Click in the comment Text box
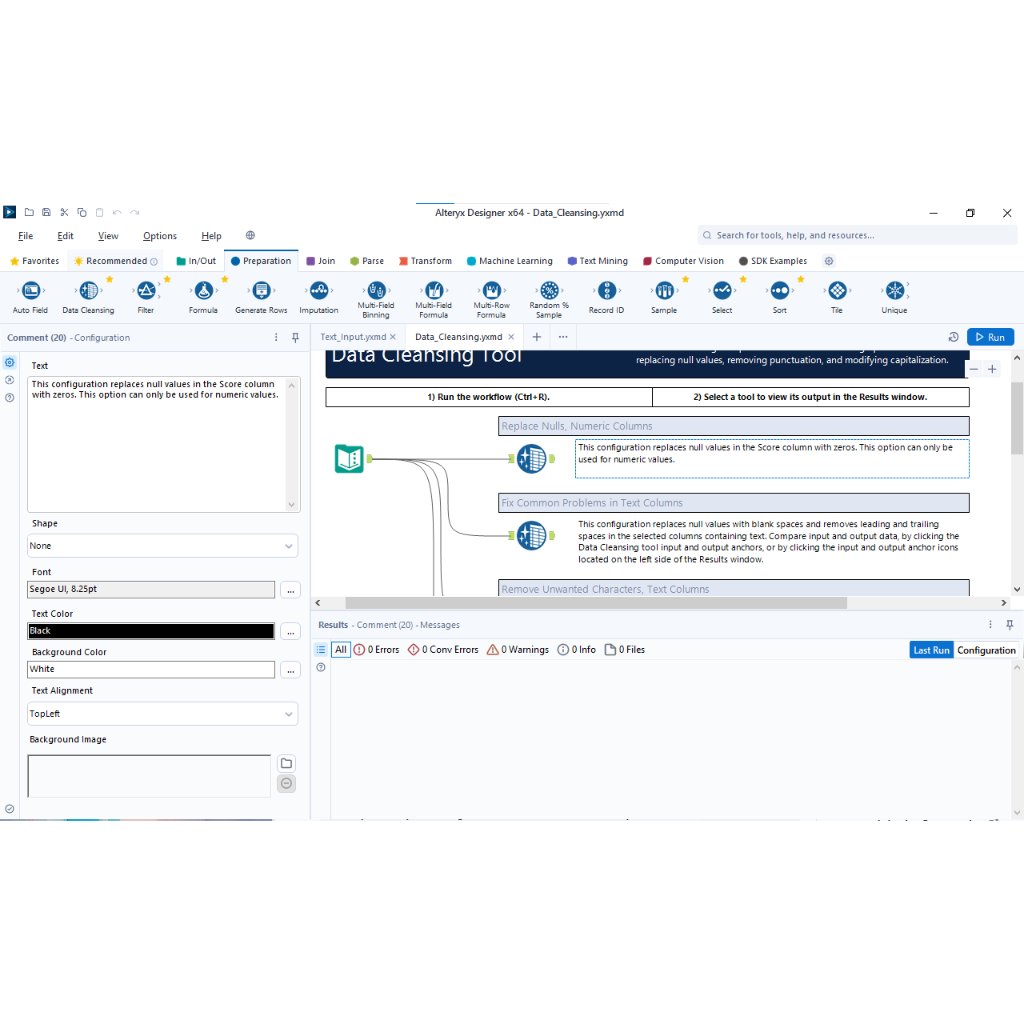The height and width of the screenshot is (1024, 1024). point(157,444)
